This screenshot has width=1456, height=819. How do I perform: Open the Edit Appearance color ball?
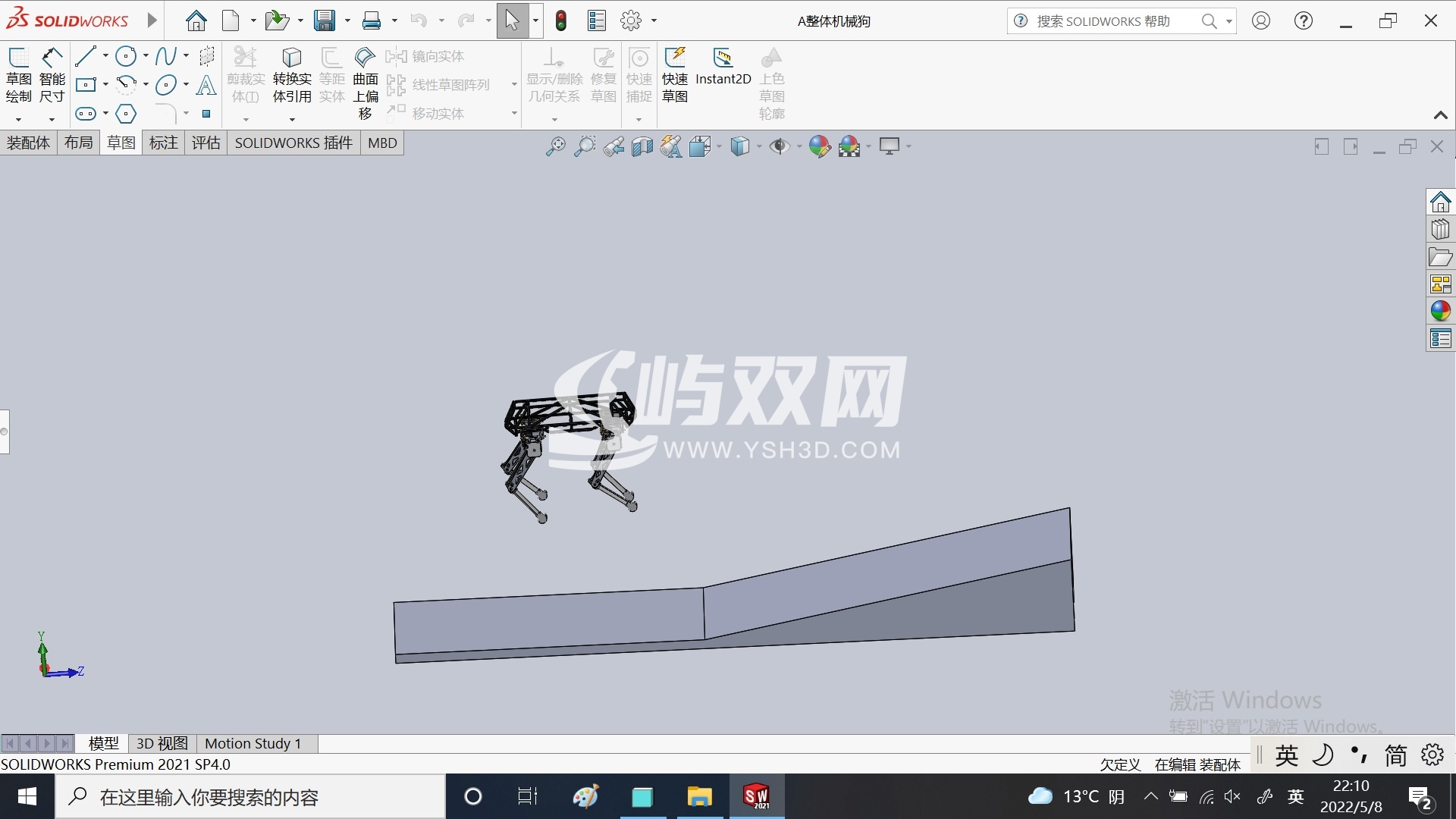coord(819,146)
